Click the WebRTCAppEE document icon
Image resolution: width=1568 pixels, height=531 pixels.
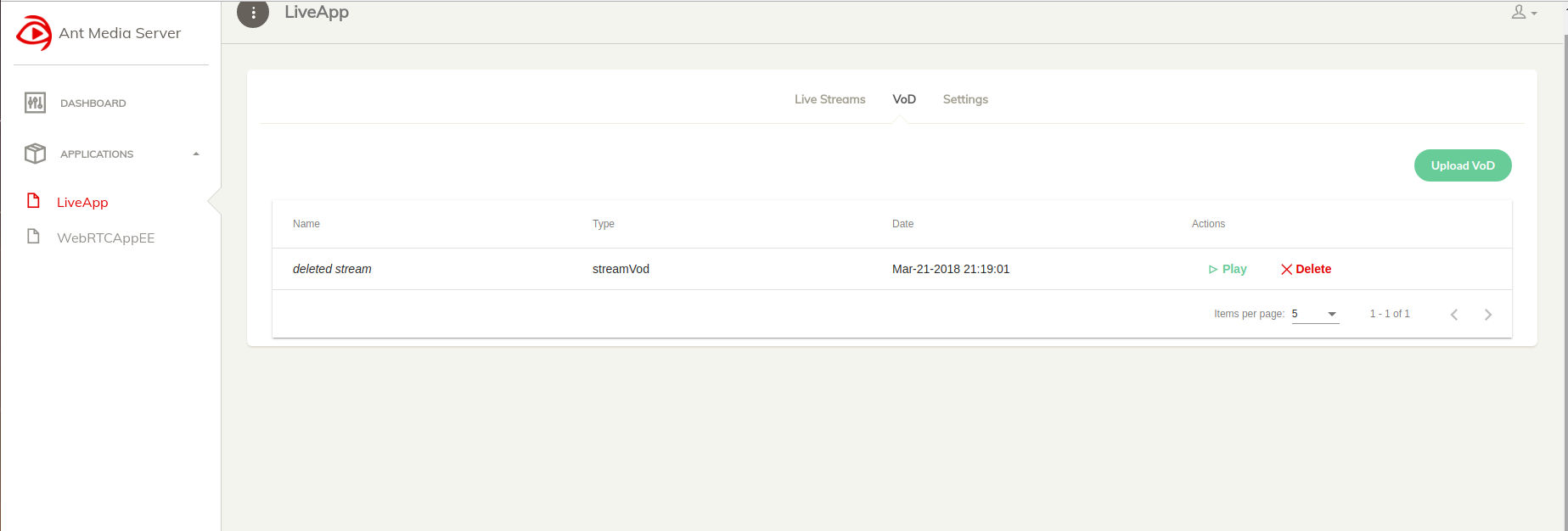[34, 237]
